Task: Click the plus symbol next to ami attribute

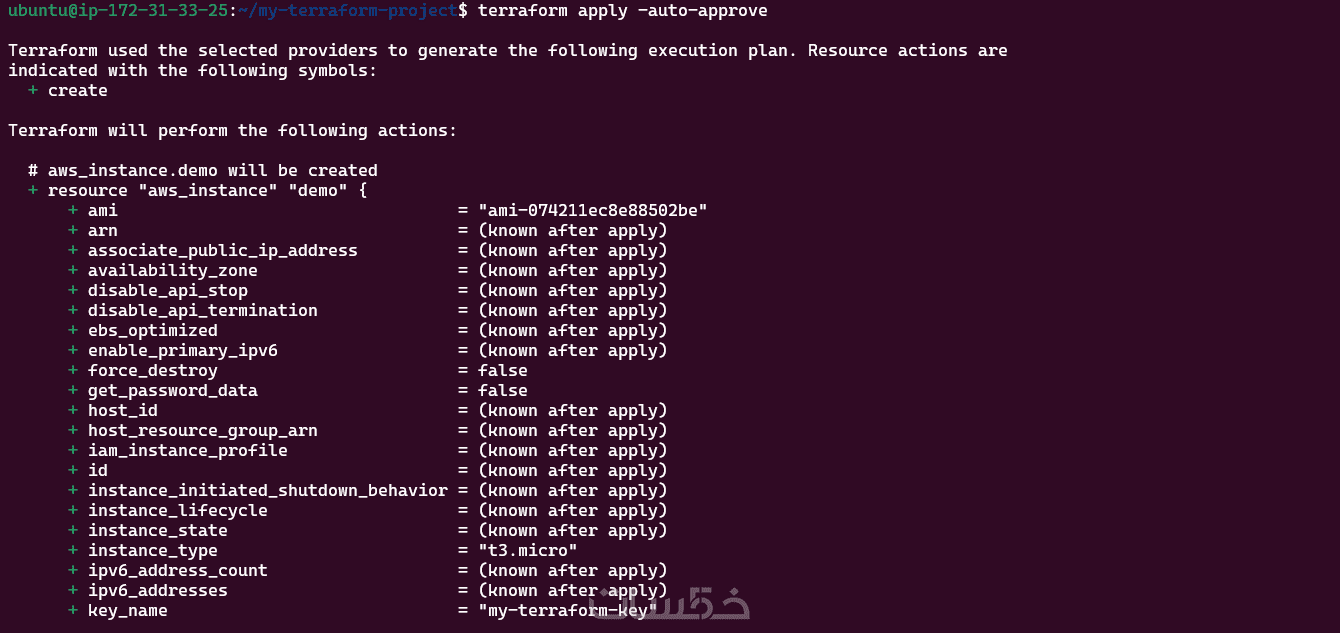Action: click(x=73, y=211)
